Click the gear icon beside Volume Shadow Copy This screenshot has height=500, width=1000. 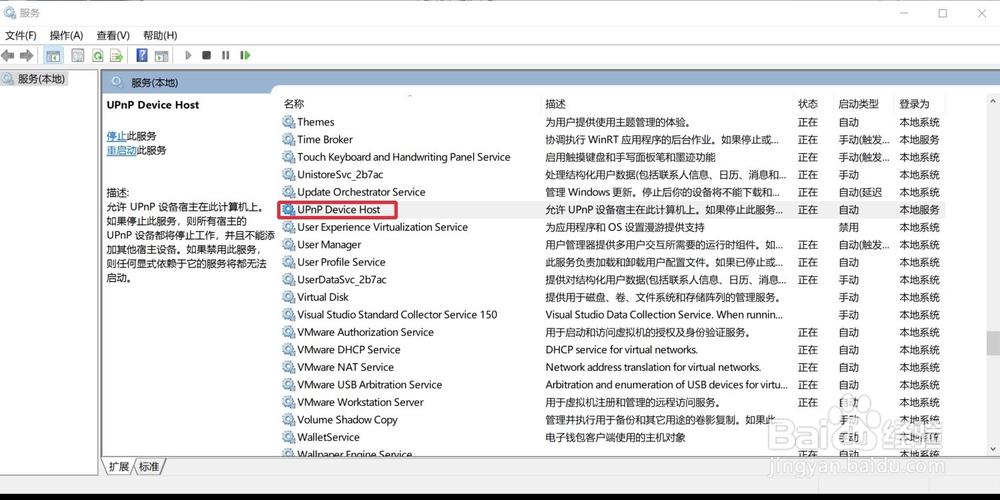[x=289, y=420]
